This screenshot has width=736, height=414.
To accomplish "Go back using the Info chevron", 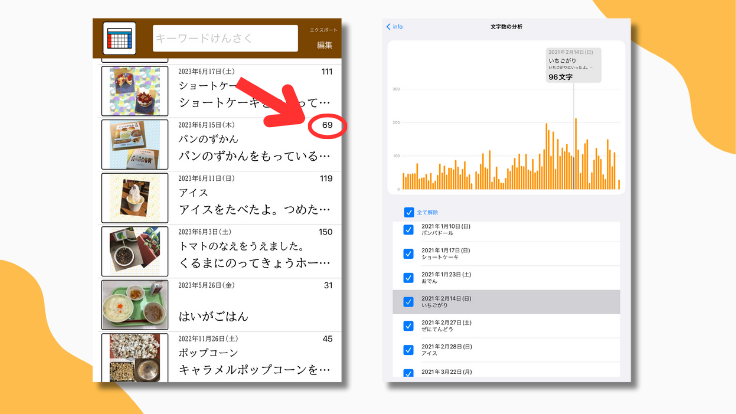I will (x=395, y=26).
